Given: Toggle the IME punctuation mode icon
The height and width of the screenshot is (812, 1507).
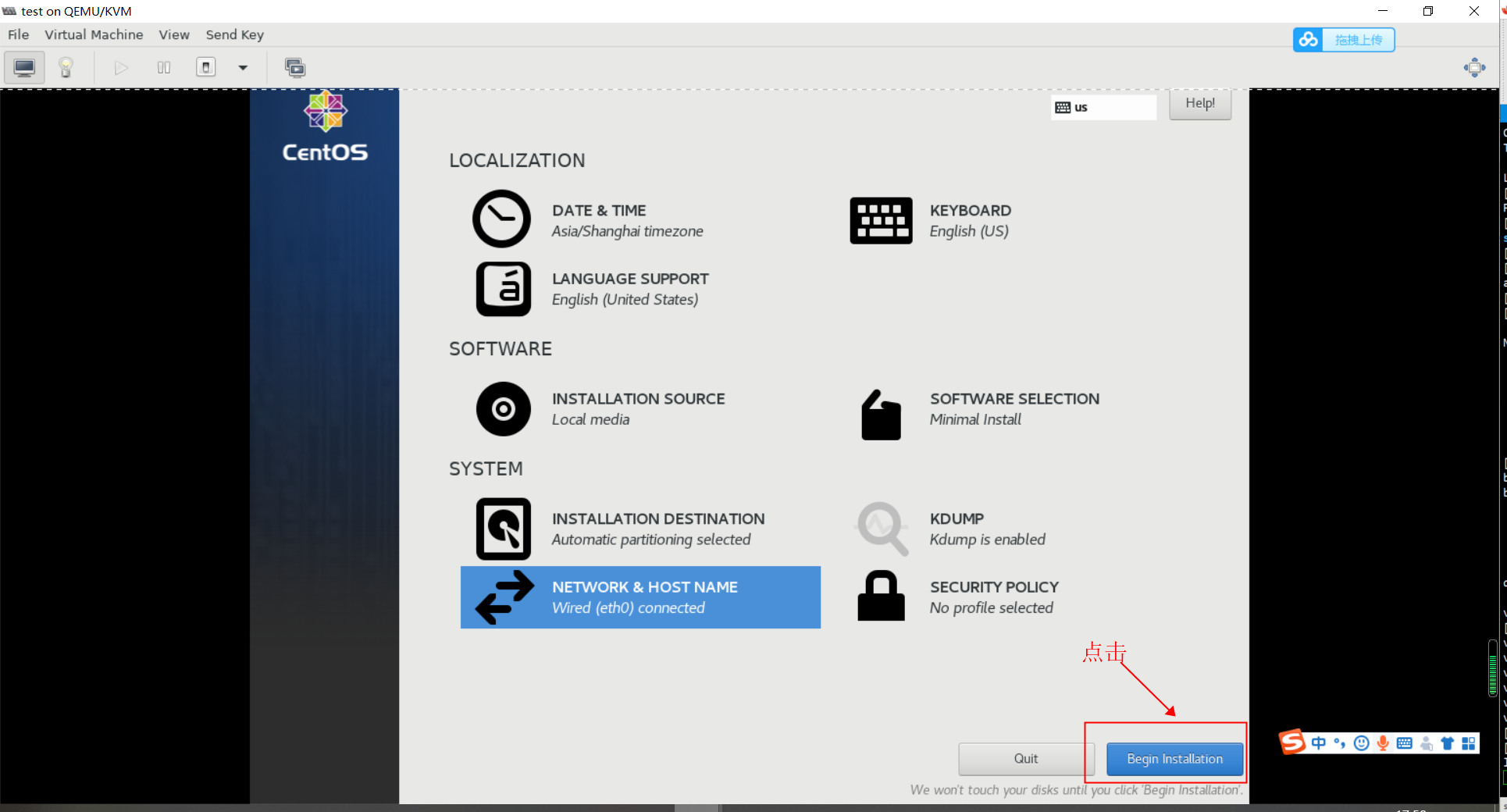Looking at the screenshot, I should [1340, 743].
